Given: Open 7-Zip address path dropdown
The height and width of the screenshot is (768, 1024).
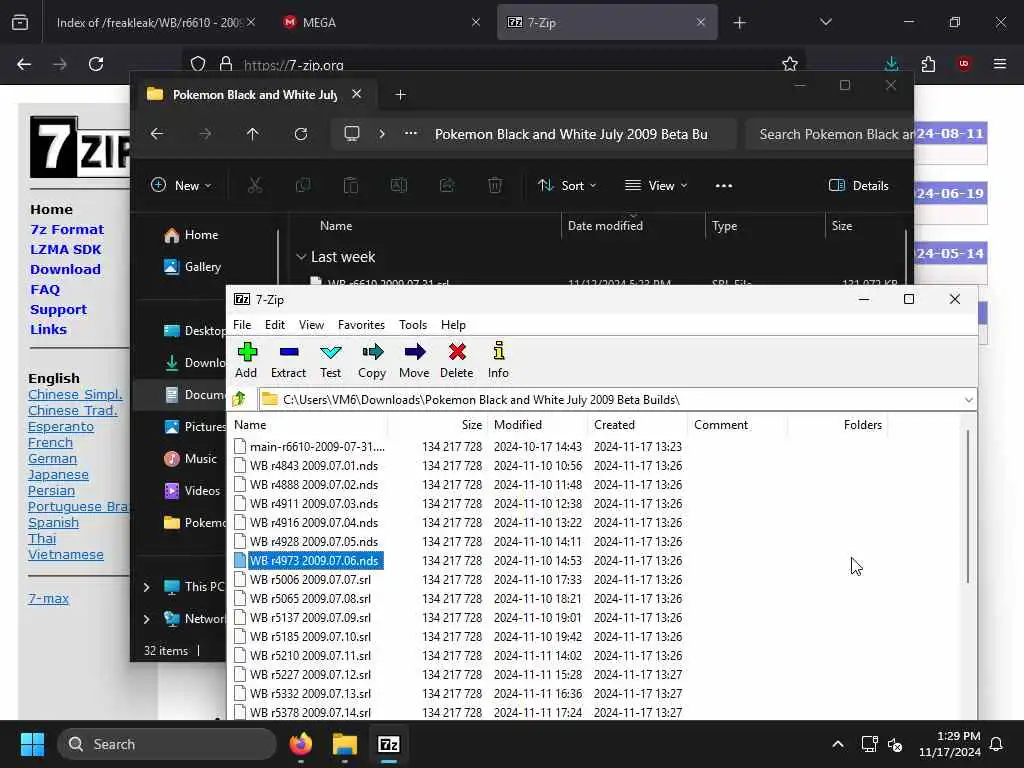Looking at the screenshot, I should click(968, 400).
